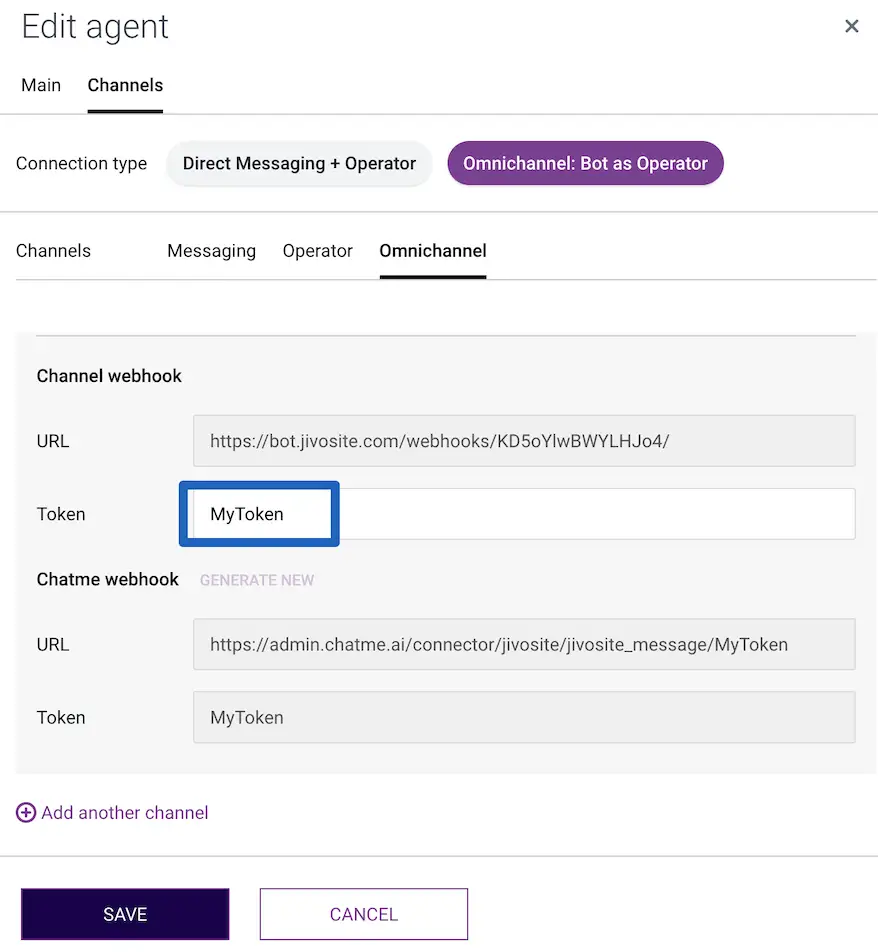878x952 pixels.
Task: Save the agent settings
Action: pos(125,914)
